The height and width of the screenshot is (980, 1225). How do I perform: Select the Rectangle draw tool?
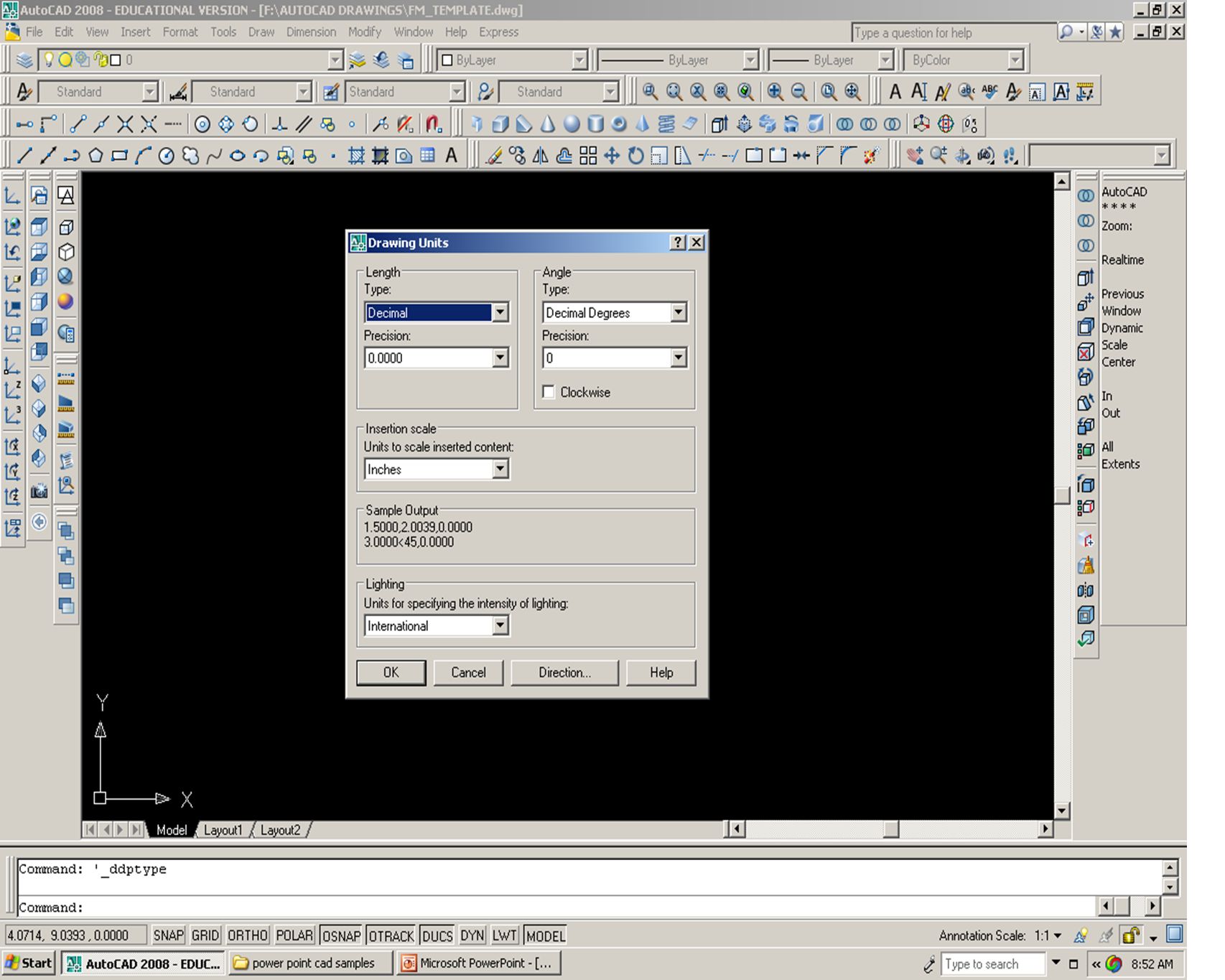(119, 155)
